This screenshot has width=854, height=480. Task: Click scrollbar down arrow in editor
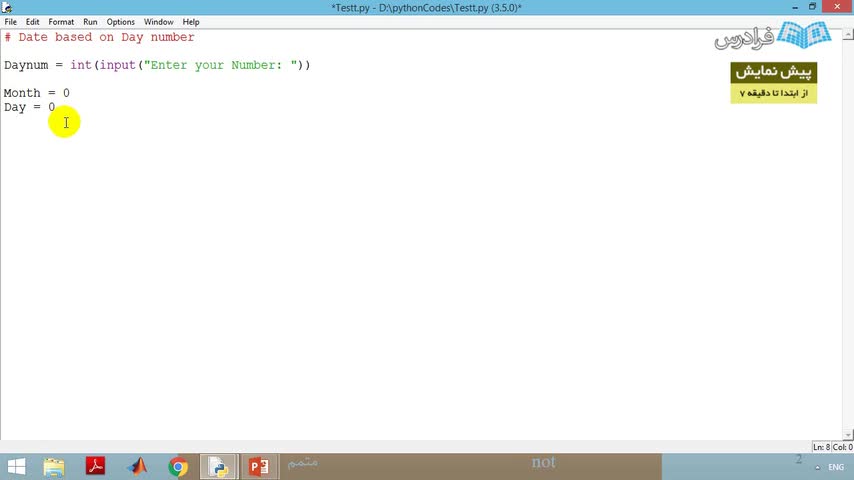(x=848, y=434)
